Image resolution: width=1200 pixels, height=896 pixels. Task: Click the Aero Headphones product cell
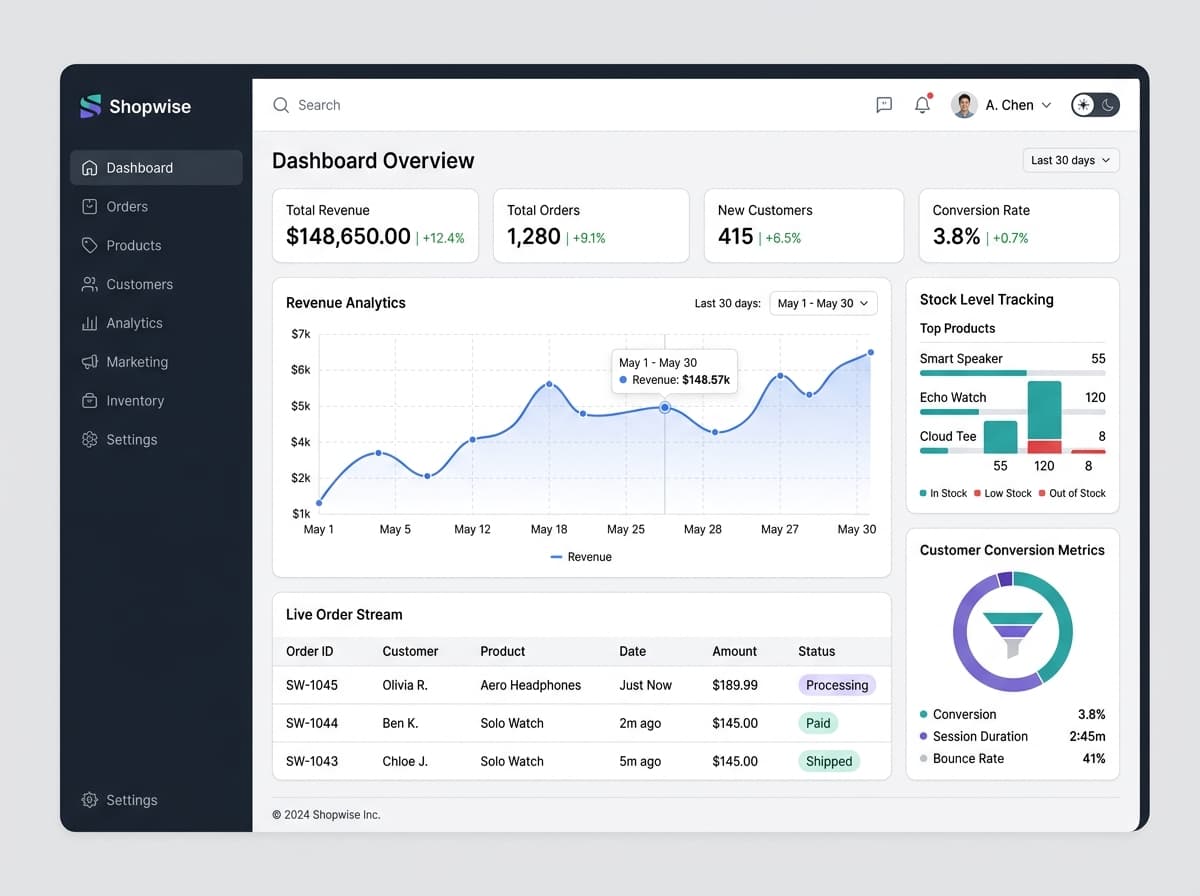click(530, 685)
